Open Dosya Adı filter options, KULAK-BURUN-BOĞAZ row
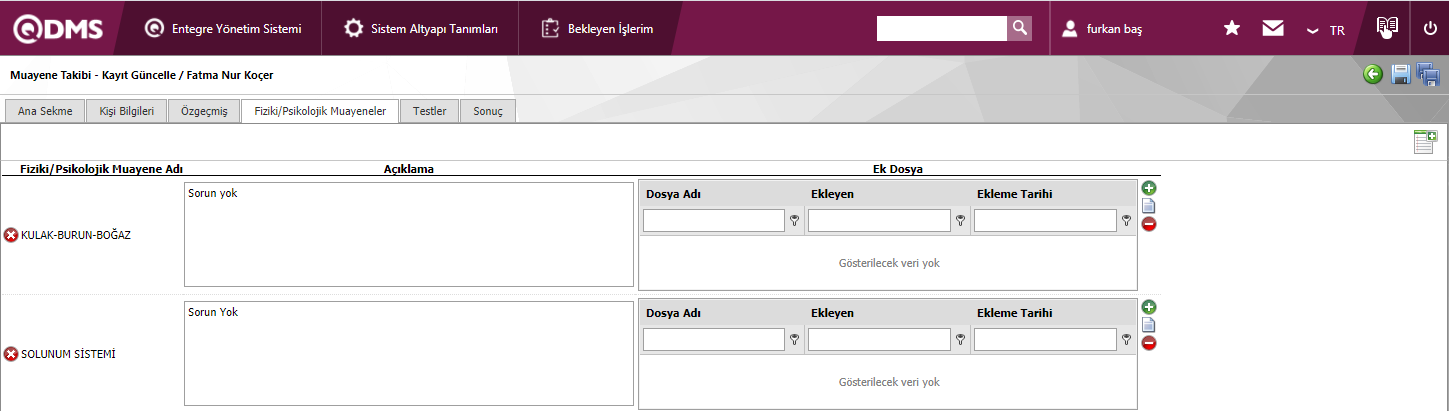This screenshot has height=411, width=1449. click(x=795, y=221)
